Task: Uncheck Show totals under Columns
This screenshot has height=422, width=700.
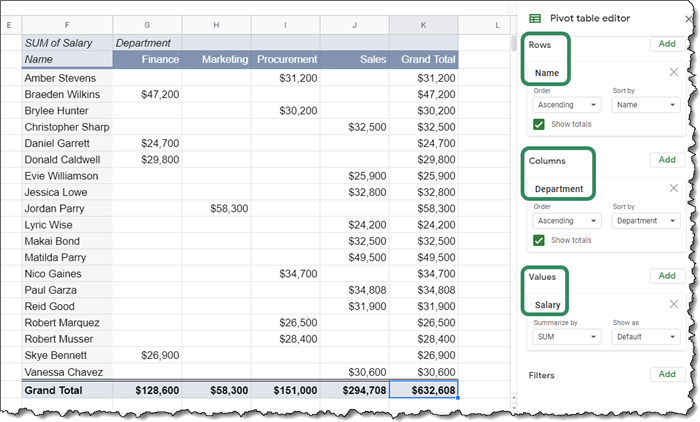Action: click(x=539, y=240)
